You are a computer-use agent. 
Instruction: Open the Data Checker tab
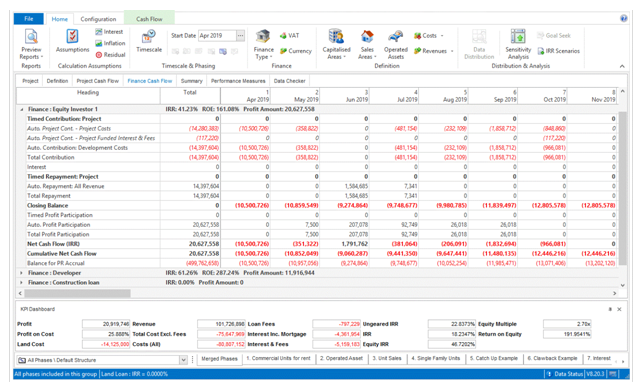289,81
